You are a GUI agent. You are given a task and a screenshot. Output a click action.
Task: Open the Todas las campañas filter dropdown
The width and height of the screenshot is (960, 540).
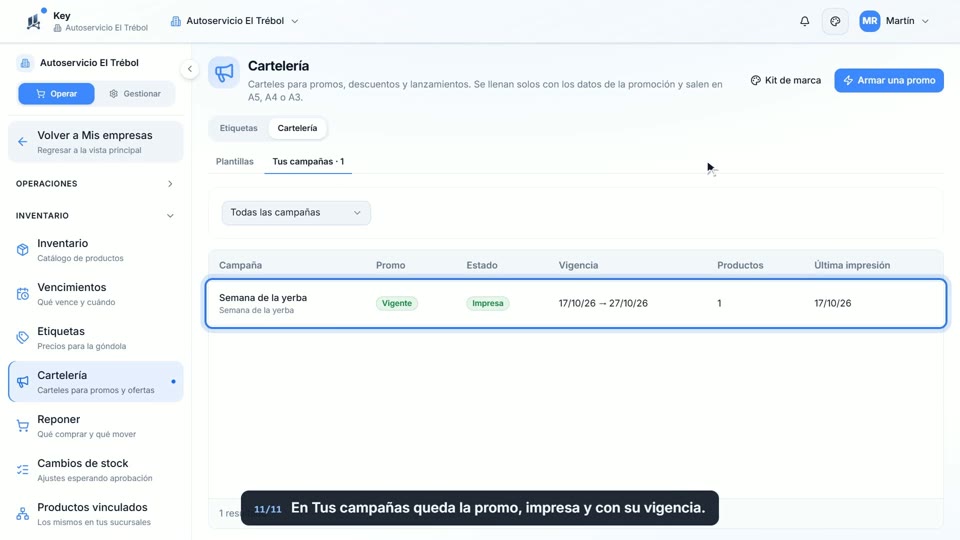[296, 212]
